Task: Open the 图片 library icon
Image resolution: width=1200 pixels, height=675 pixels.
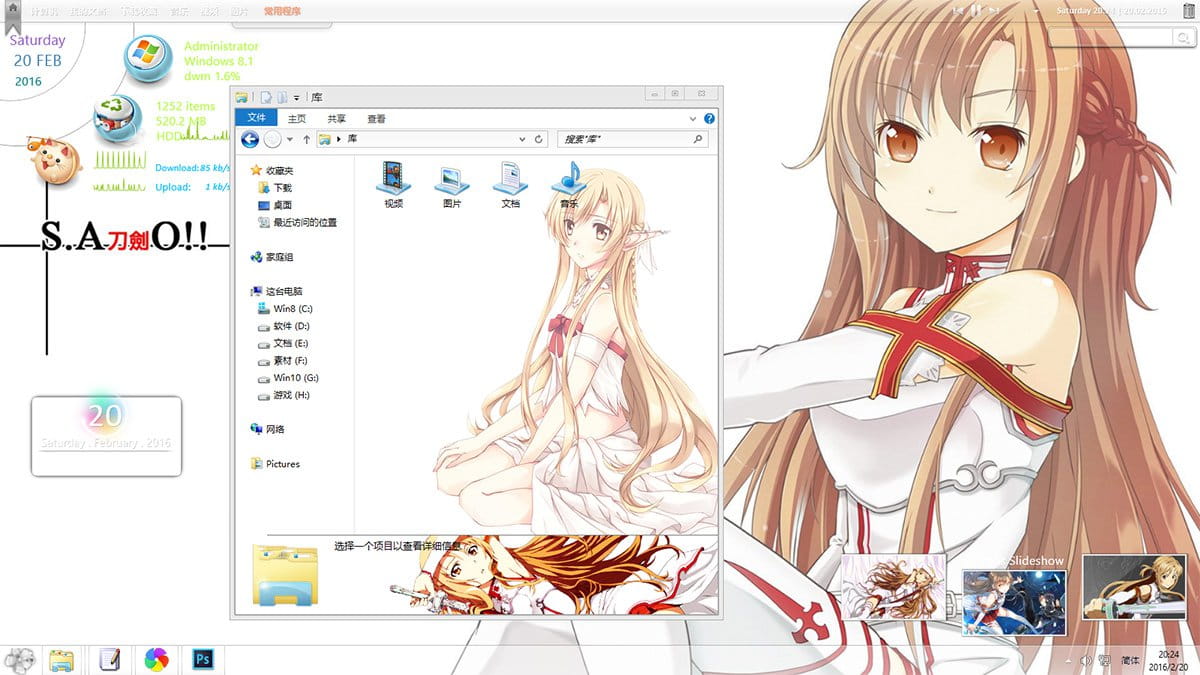Action: pos(452,185)
